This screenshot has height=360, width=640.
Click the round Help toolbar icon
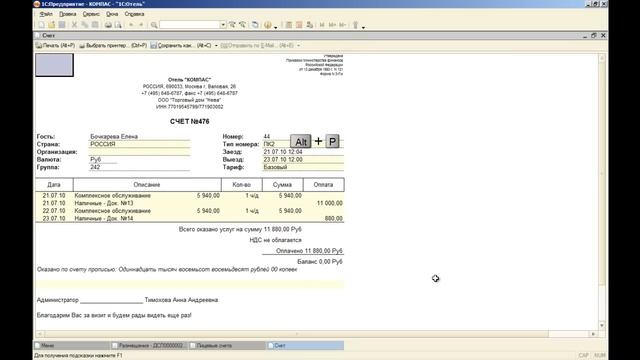(267, 25)
